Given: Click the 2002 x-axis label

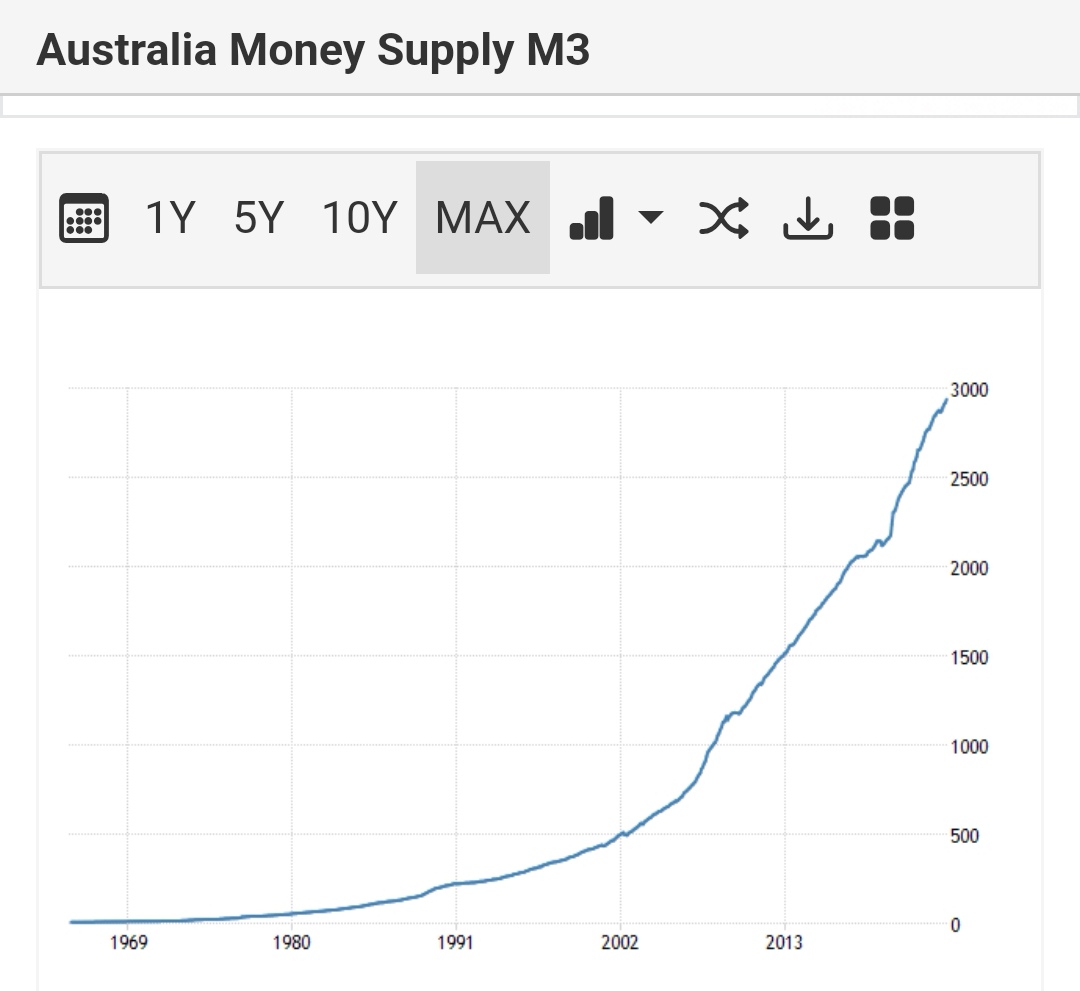Looking at the screenshot, I should tap(620, 942).
